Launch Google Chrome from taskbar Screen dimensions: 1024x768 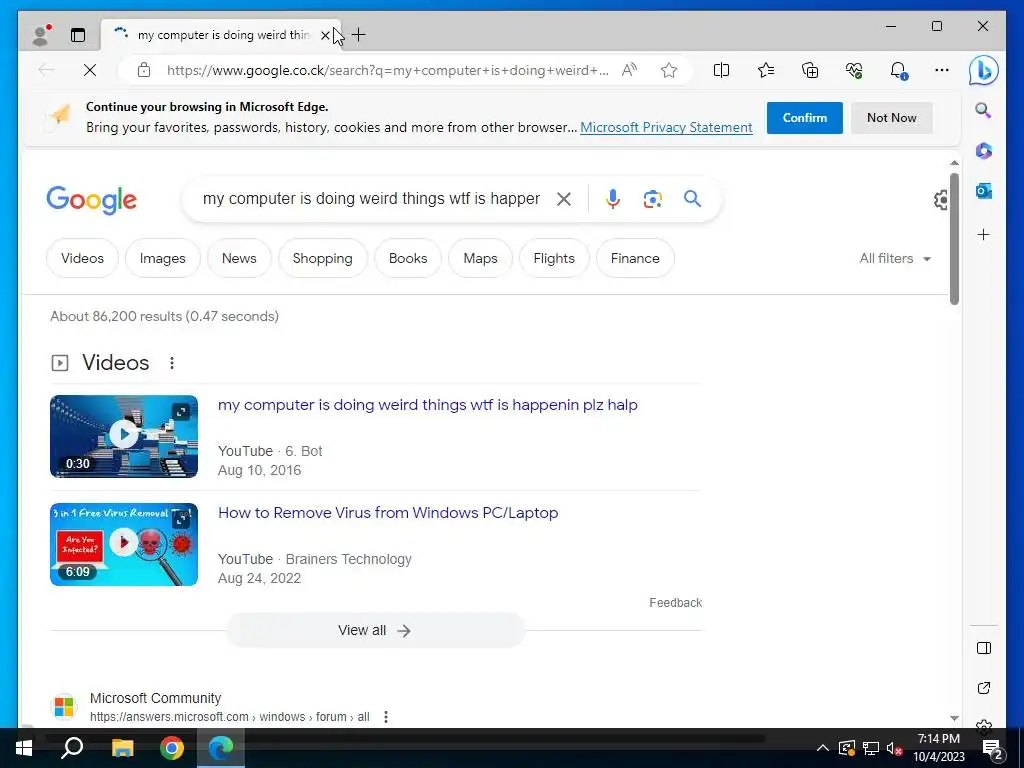[172, 748]
